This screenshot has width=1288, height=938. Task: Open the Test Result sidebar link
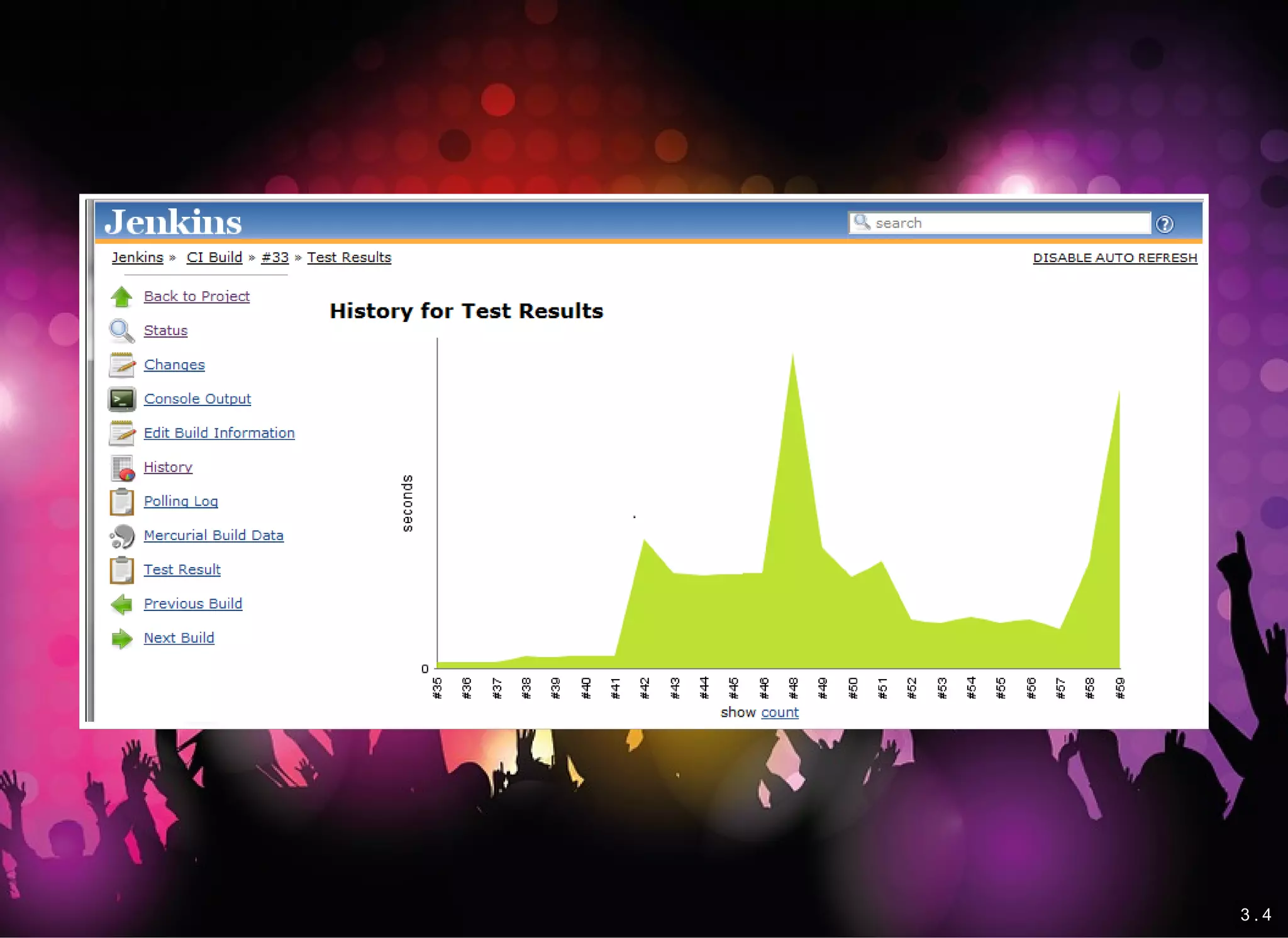(182, 570)
